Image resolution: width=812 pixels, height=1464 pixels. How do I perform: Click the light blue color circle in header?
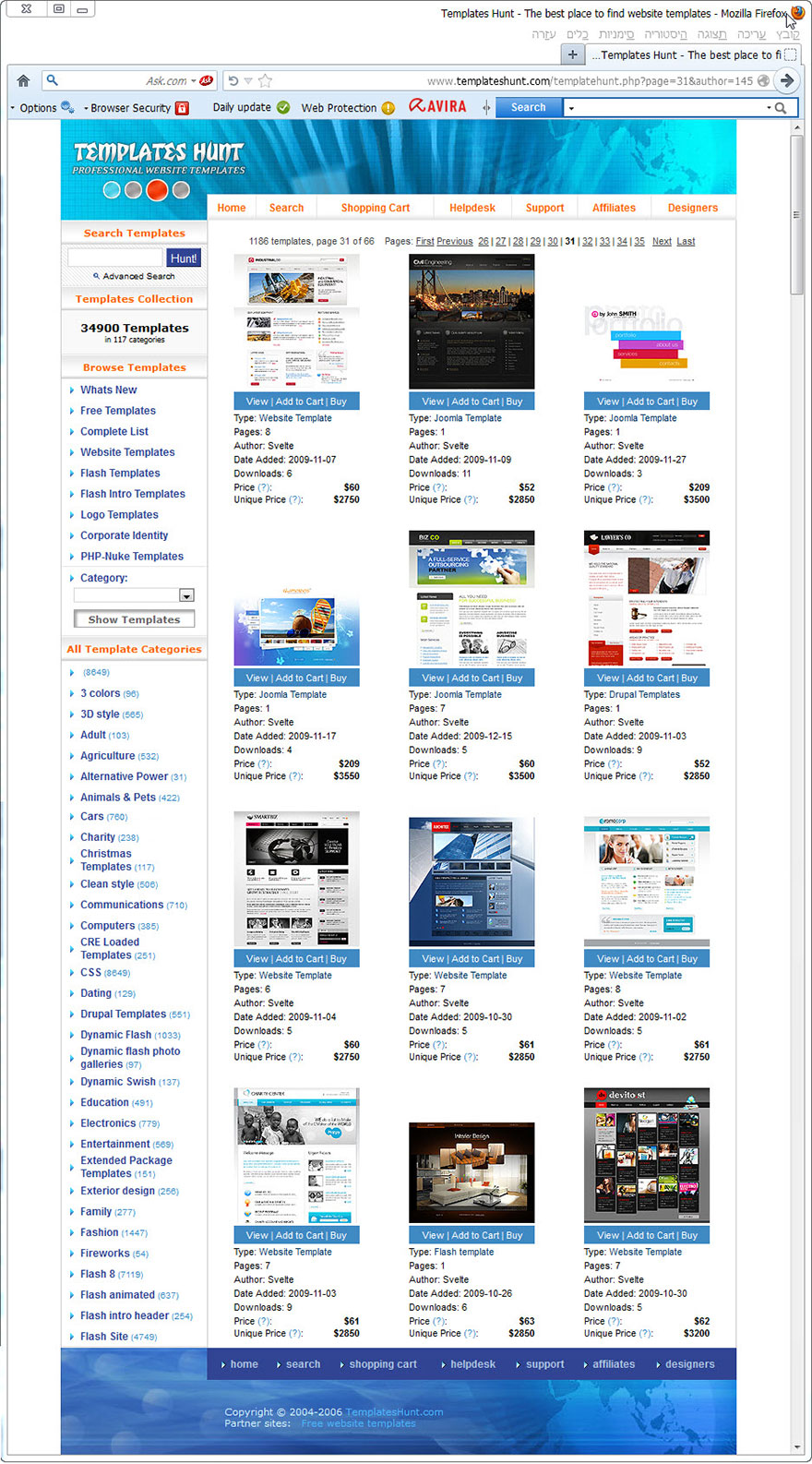112,190
